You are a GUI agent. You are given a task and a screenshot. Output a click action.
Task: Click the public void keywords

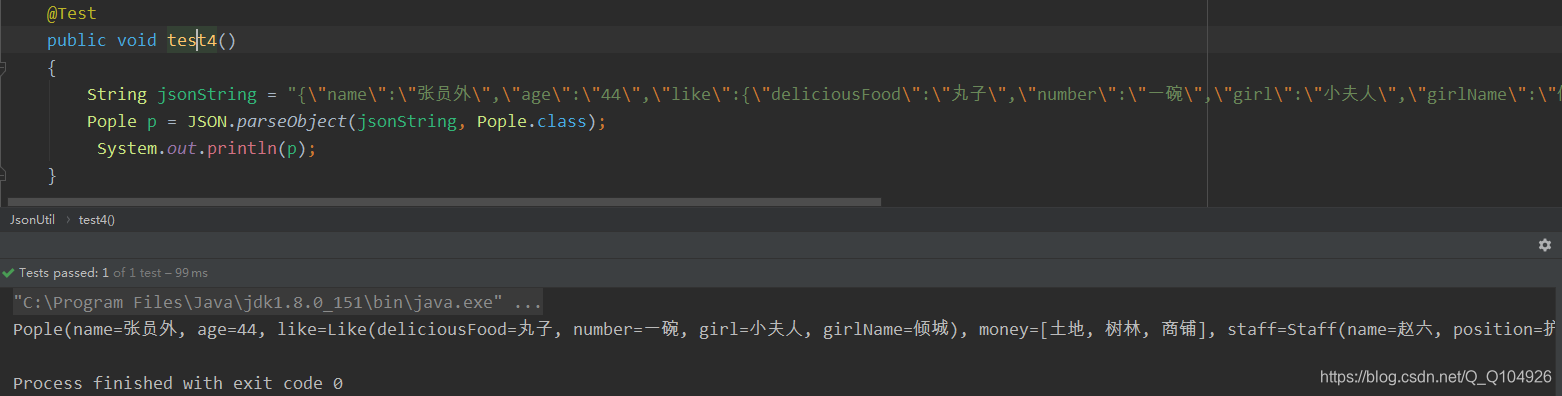pos(102,40)
